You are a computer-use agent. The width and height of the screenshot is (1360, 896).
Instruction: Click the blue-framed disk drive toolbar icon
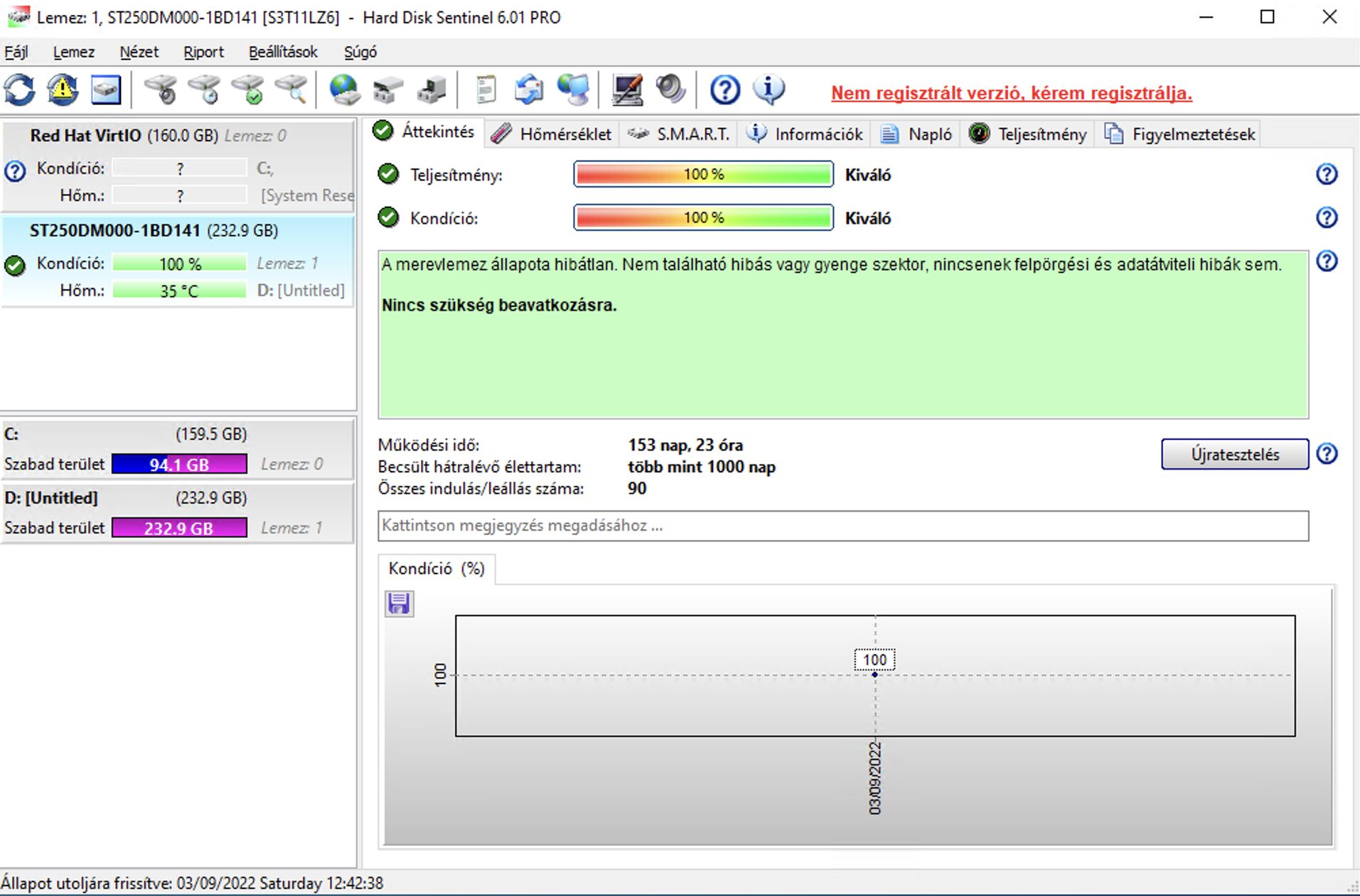tap(106, 90)
